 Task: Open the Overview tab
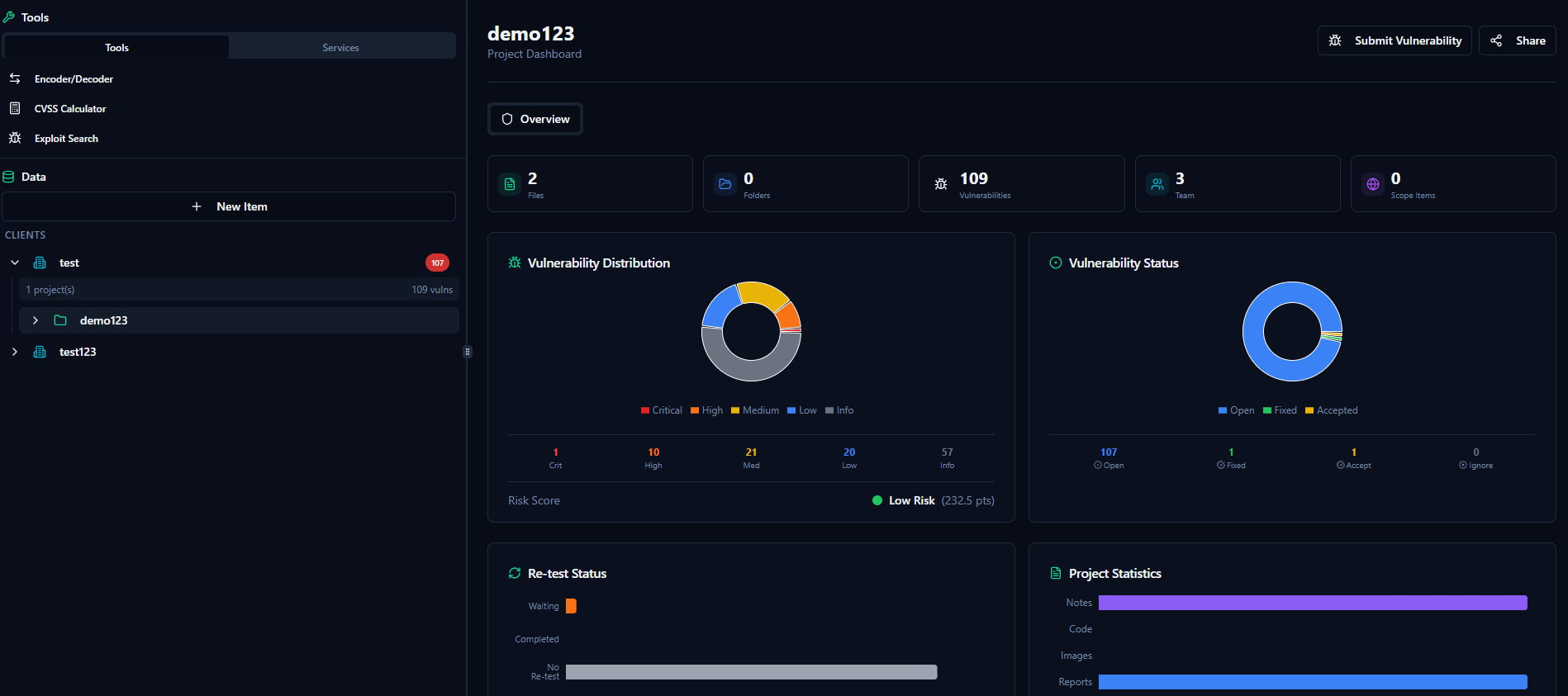(535, 119)
